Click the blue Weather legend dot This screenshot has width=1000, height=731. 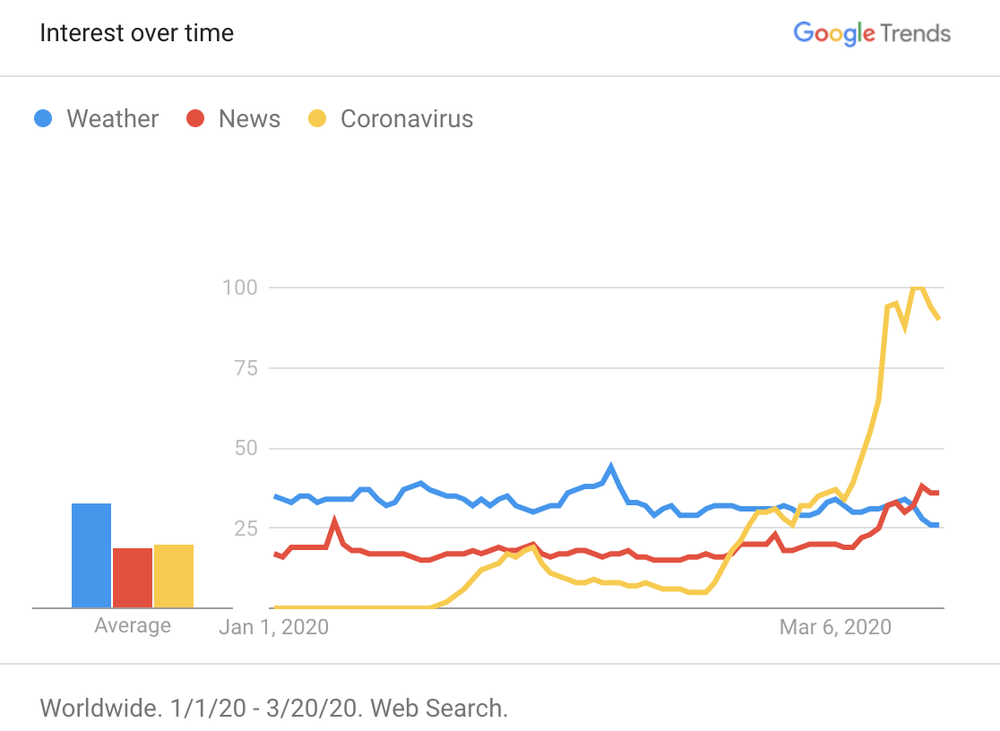[x=43, y=119]
